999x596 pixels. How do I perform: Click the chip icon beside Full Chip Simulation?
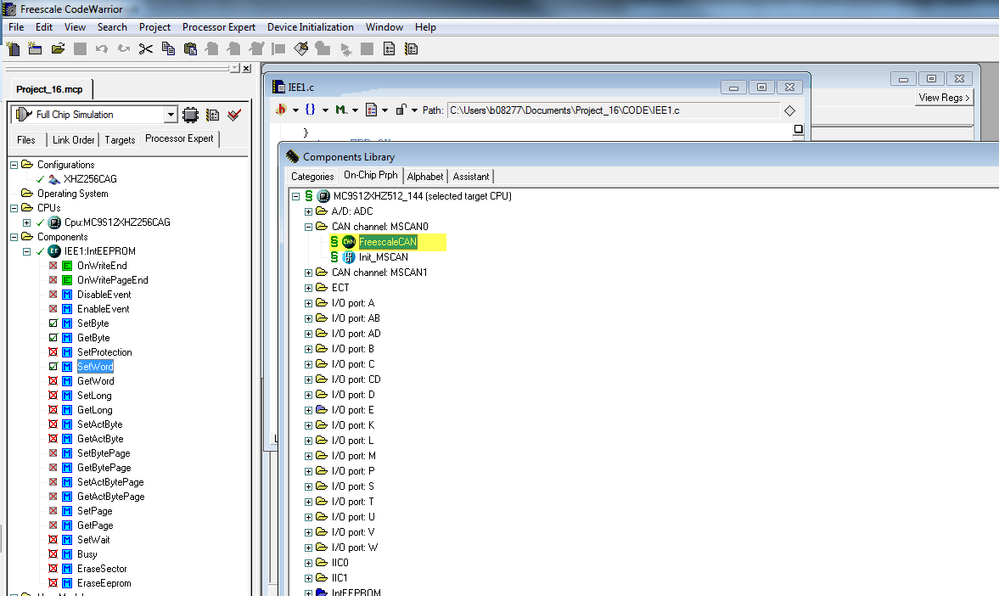(190, 115)
